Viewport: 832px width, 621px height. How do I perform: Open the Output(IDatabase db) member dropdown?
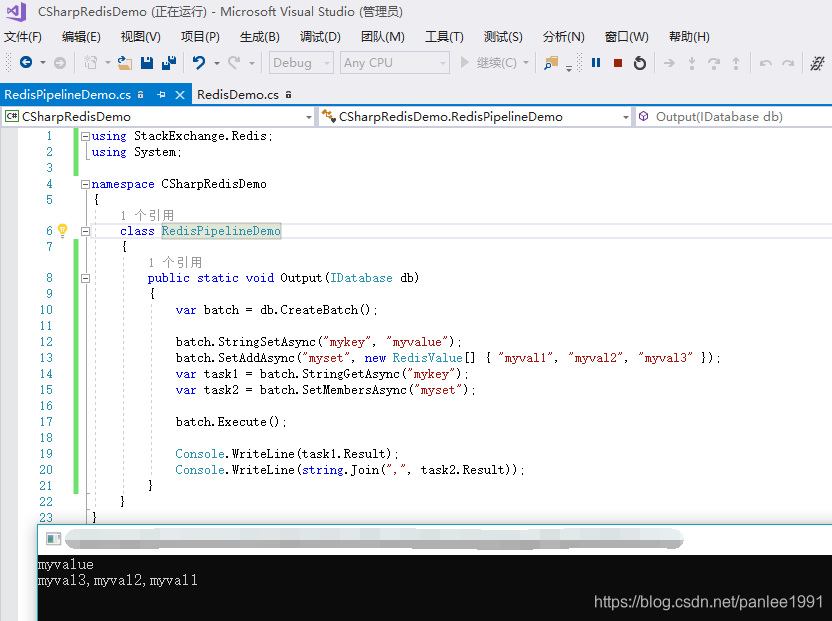pyautogui.click(x=733, y=117)
